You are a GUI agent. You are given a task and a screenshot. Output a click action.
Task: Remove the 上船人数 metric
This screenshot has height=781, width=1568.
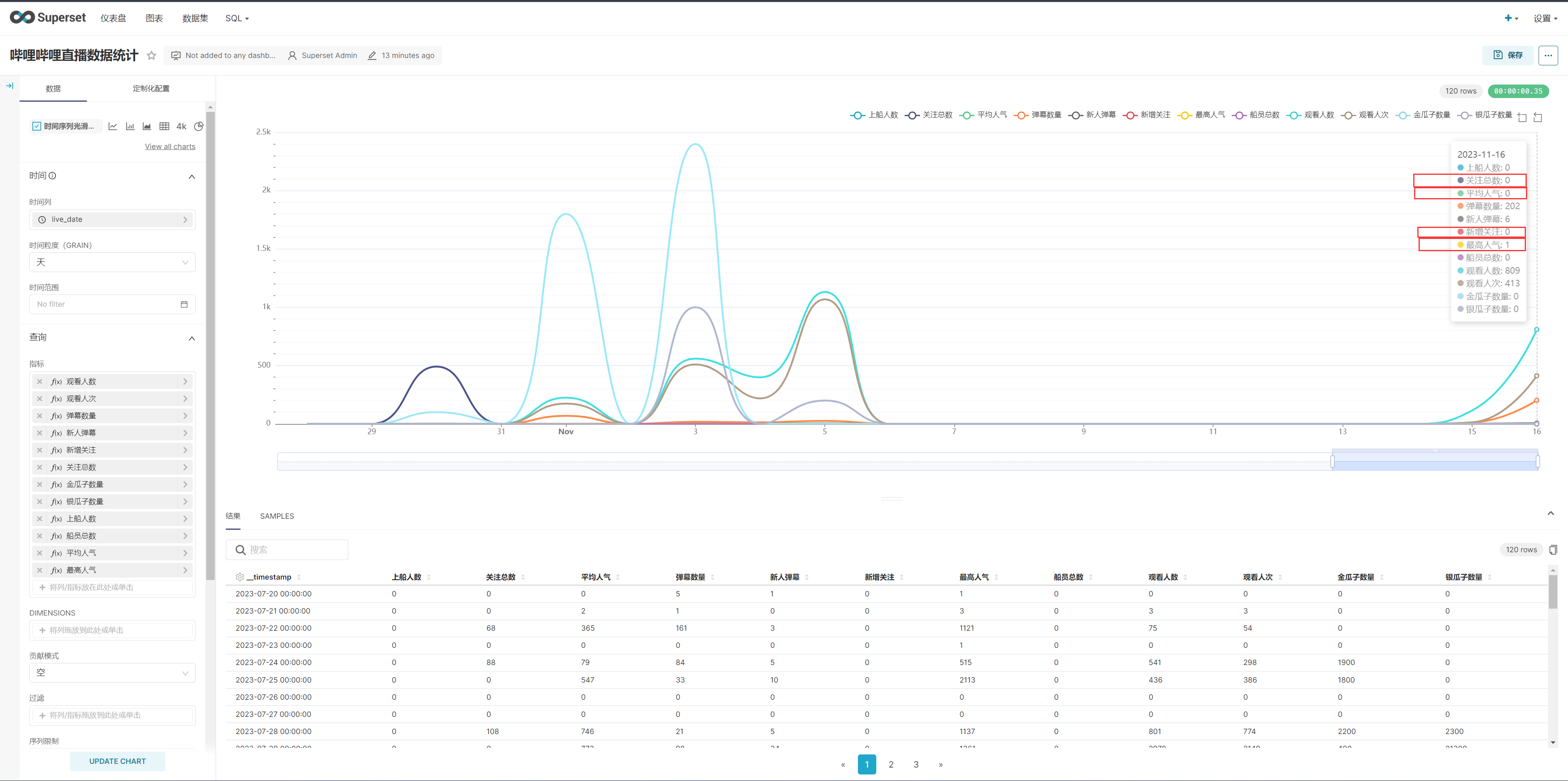[40, 519]
